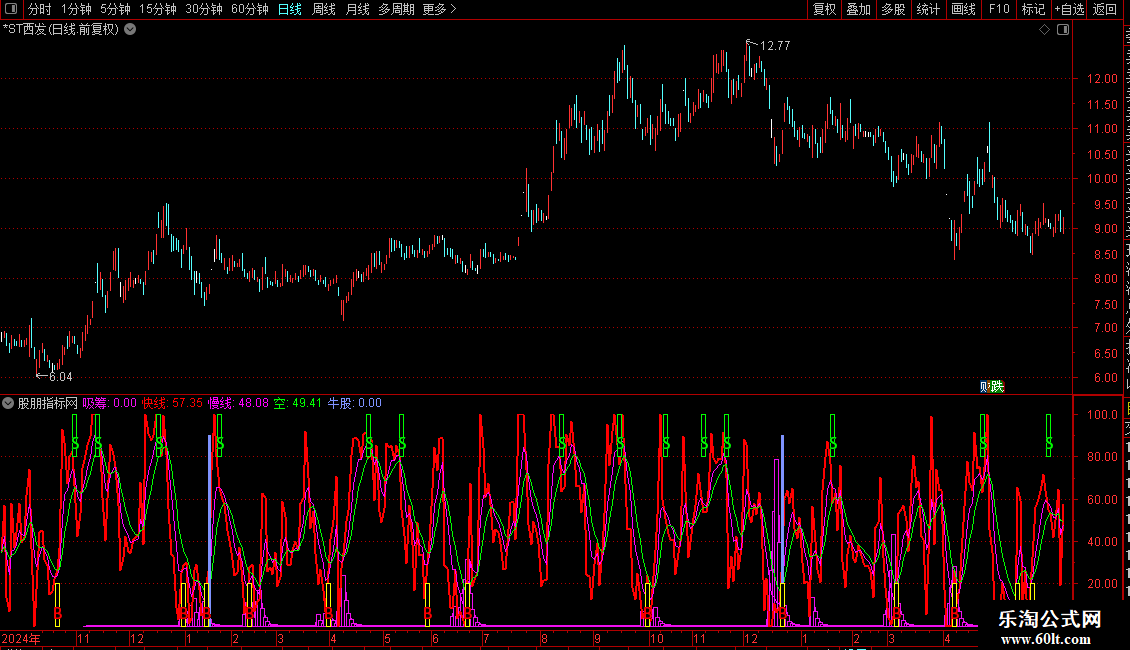
Task: Click the 股朋指标网 indicator name
Action: pos(48,403)
